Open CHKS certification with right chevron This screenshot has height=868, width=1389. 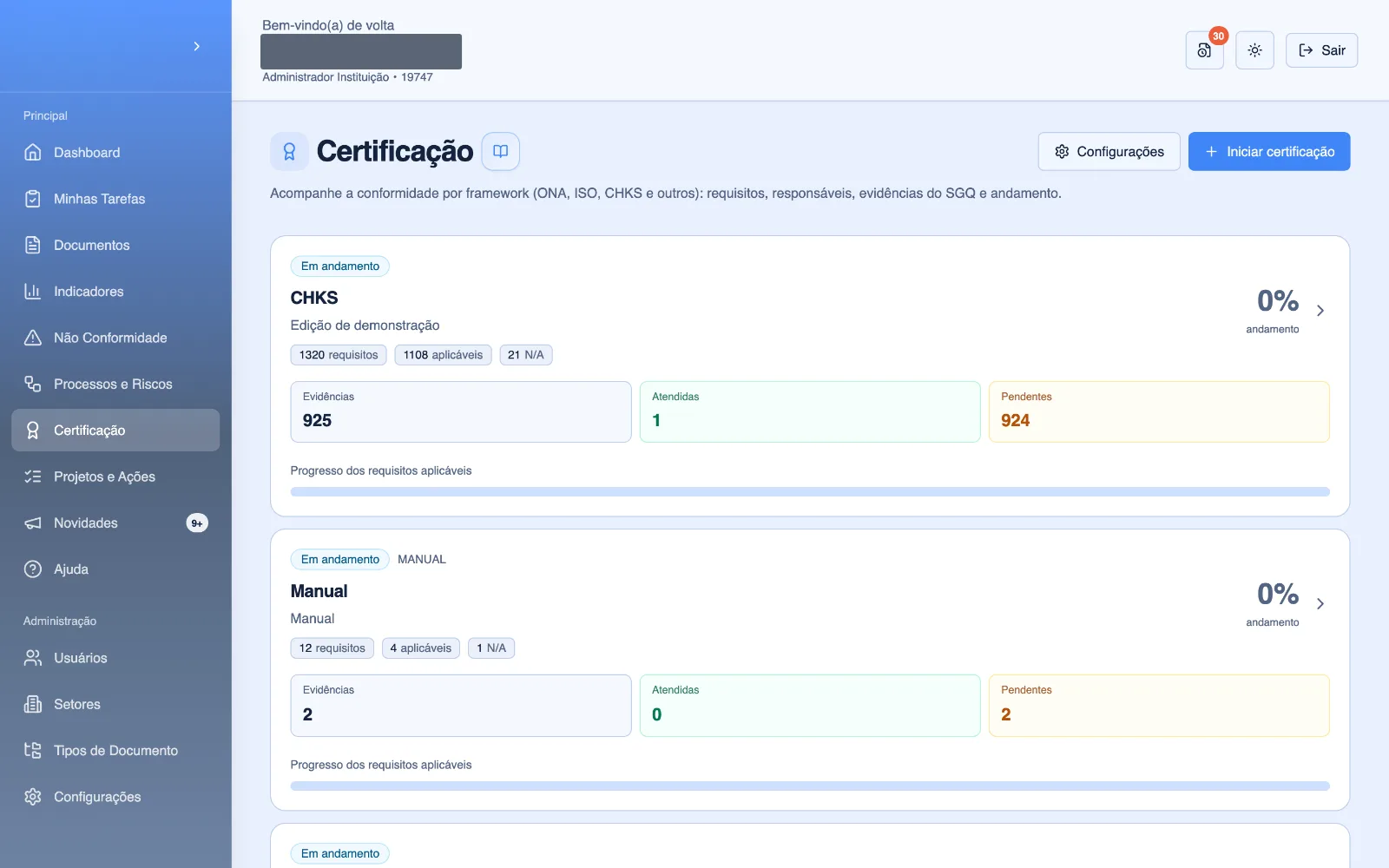1320,311
